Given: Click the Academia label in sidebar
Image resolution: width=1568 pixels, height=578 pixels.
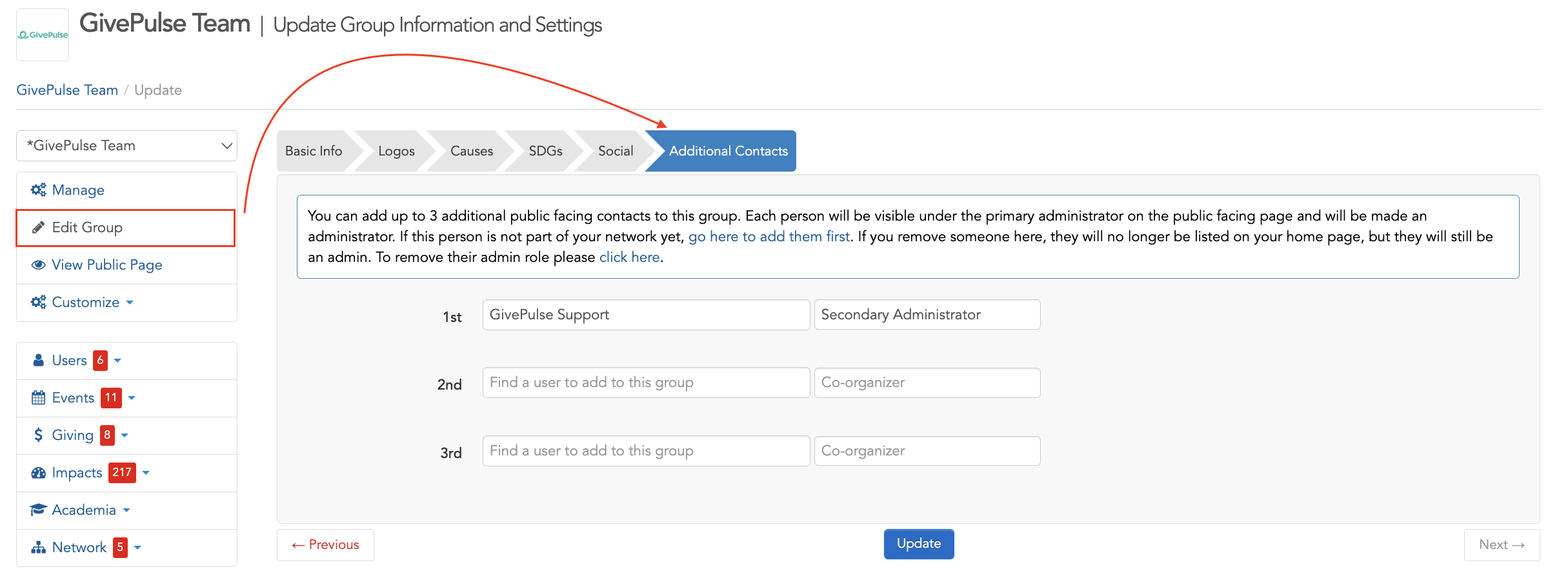Looking at the screenshot, I should pos(84,510).
